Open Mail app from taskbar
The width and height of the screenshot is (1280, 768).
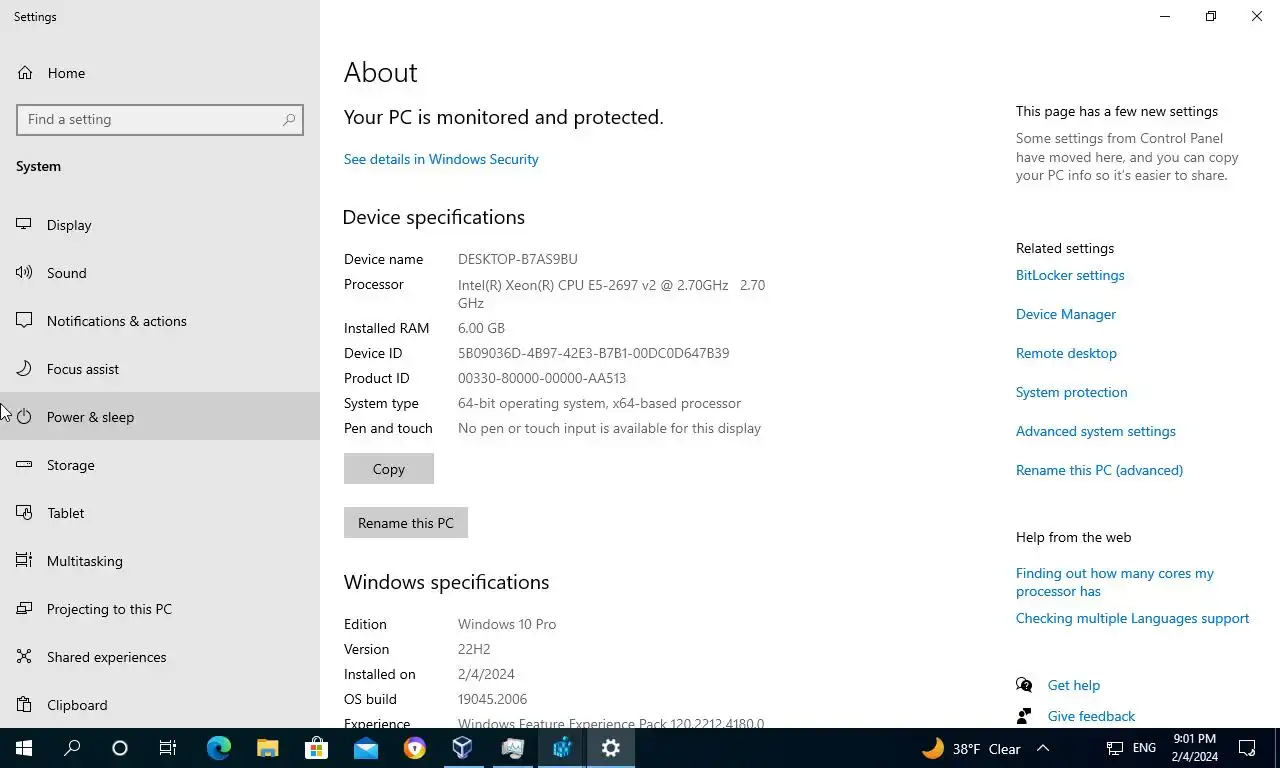pos(365,748)
